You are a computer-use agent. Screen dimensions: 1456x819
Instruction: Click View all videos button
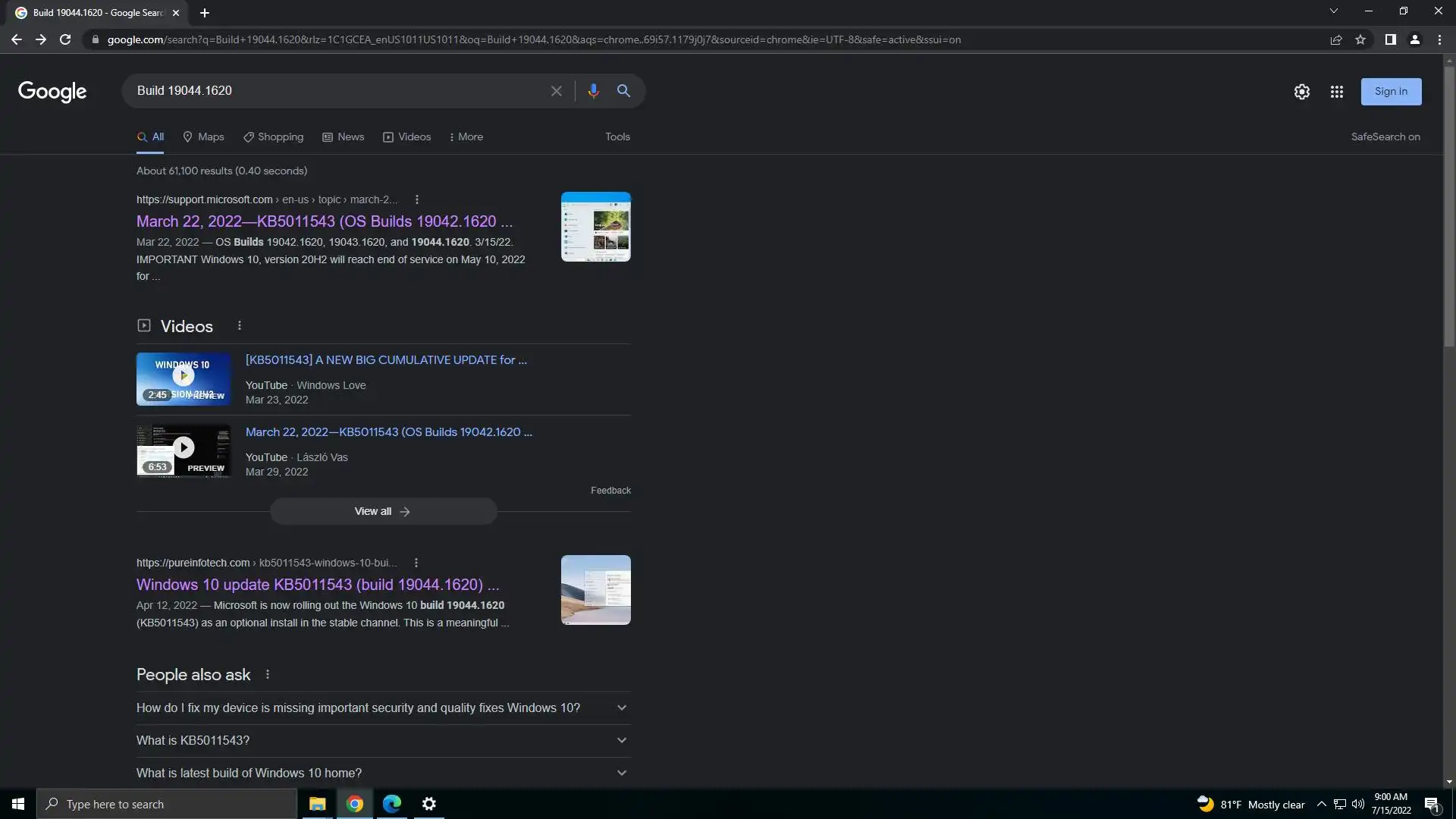pyautogui.click(x=383, y=511)
